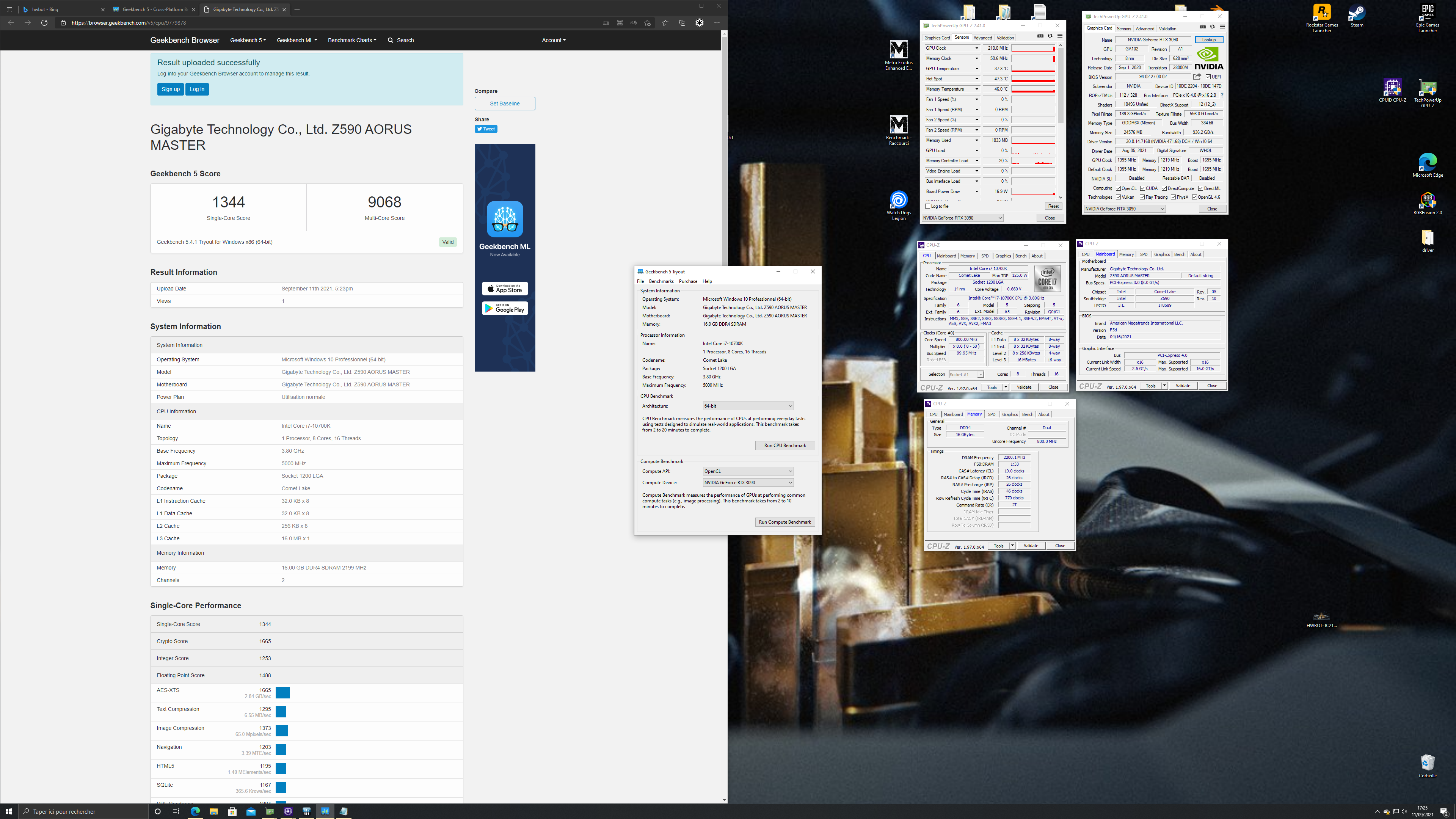Toggle Log to file checkbox
1456x819 pixels.
(x=927, y=206)
